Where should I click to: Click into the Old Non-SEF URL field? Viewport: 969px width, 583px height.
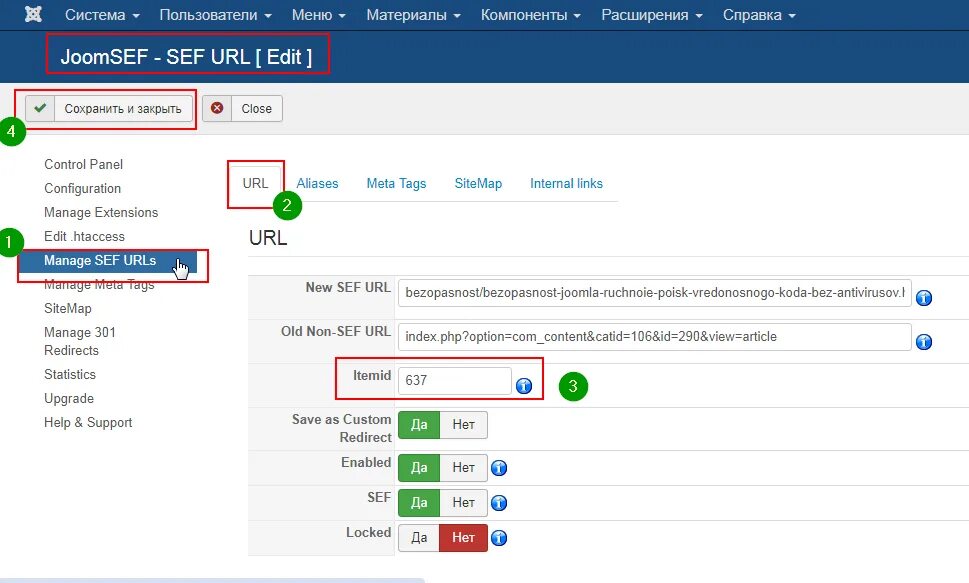point(654,337)
